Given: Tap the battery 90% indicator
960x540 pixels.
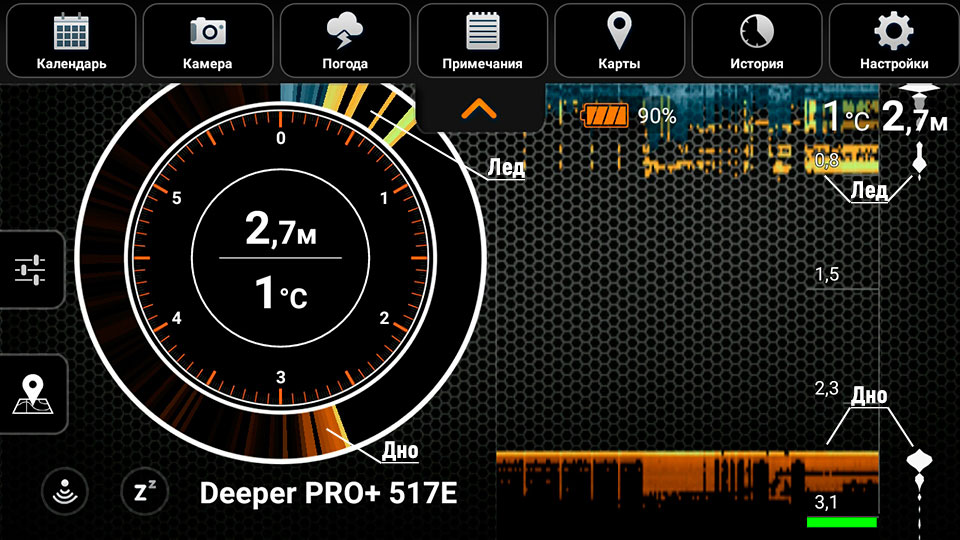Looking at the screenshot, I should (x=630, y=116).
